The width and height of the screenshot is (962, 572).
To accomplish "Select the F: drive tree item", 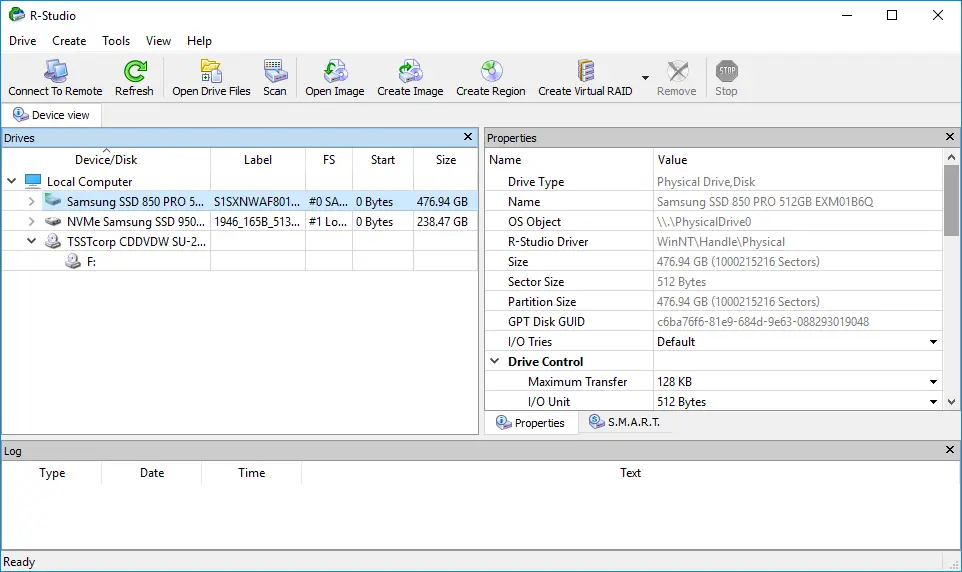I will [91, 261].
